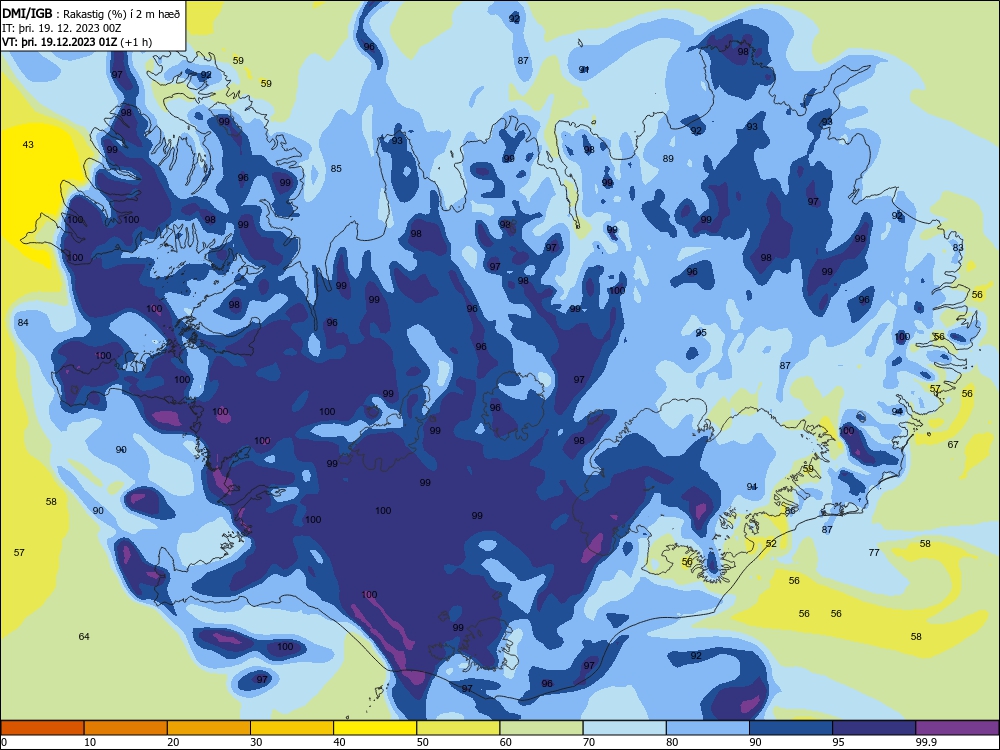Click the '20' legend scale label
Image resolution: width=1000 pixels, height=750 pixels.
tap(173, 742)
